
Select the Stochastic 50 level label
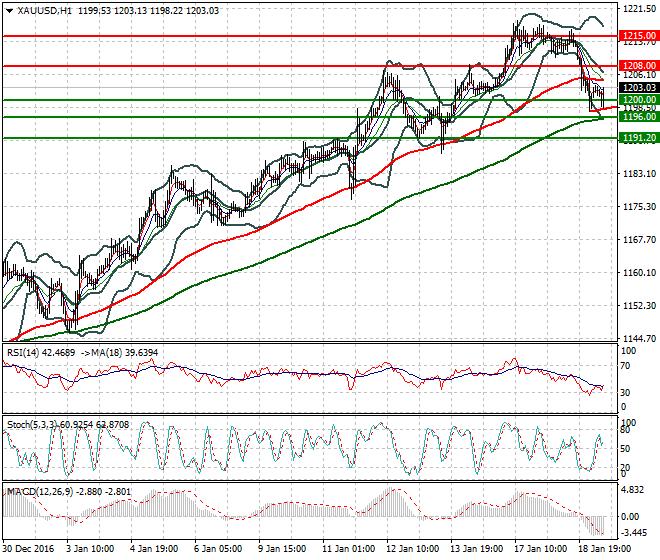point(625,448)
